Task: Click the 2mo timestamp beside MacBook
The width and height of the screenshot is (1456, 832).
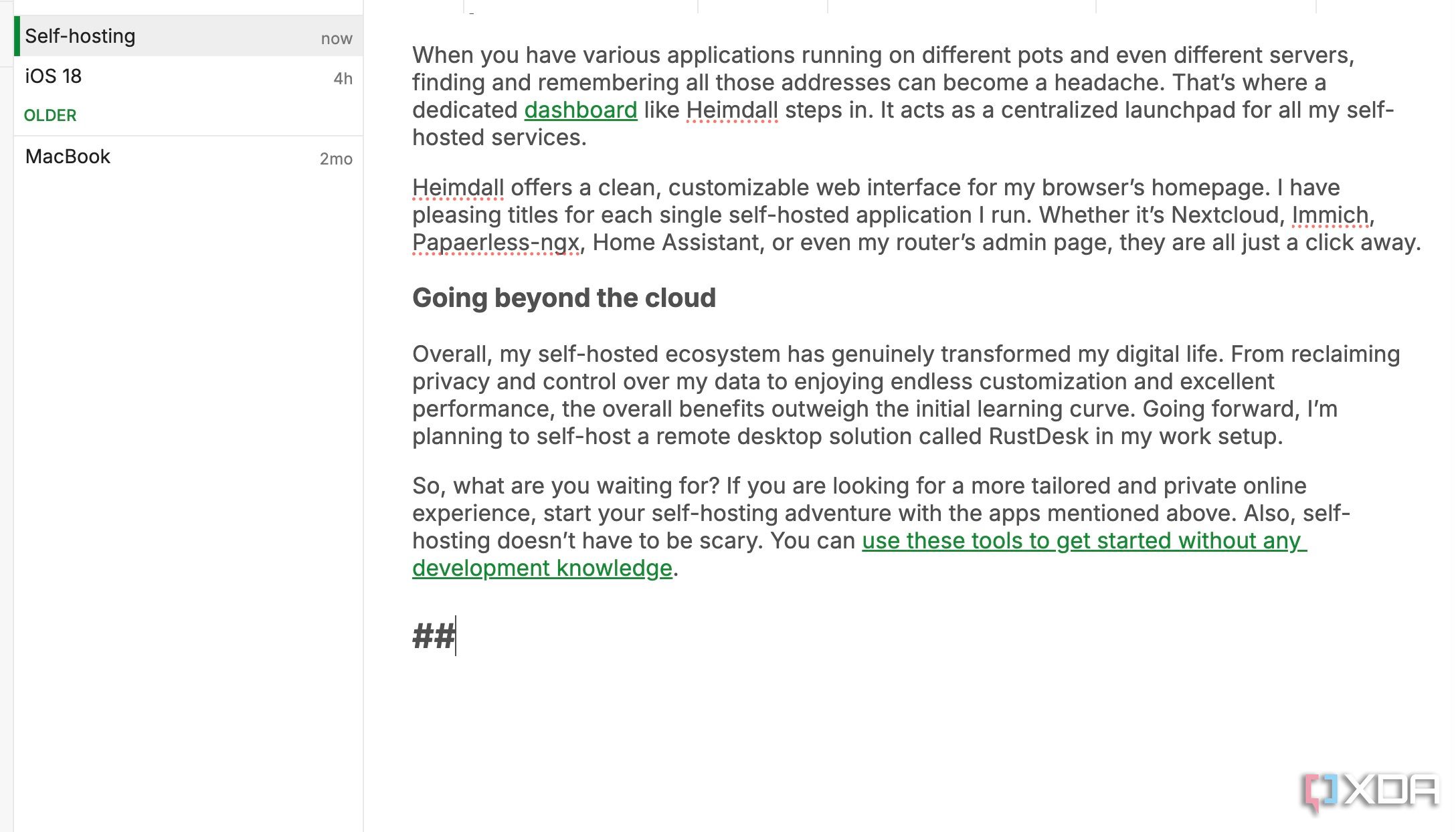Action: pos(336,159)
